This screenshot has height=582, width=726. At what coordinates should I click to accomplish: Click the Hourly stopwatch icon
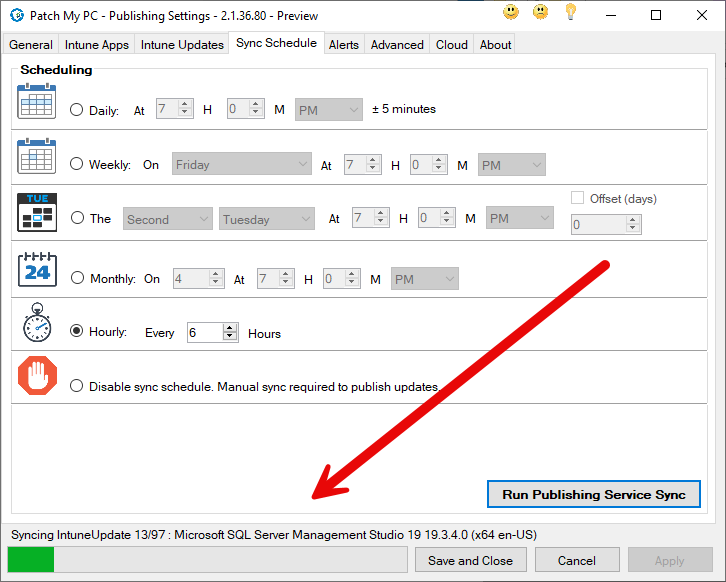[37, 323]
